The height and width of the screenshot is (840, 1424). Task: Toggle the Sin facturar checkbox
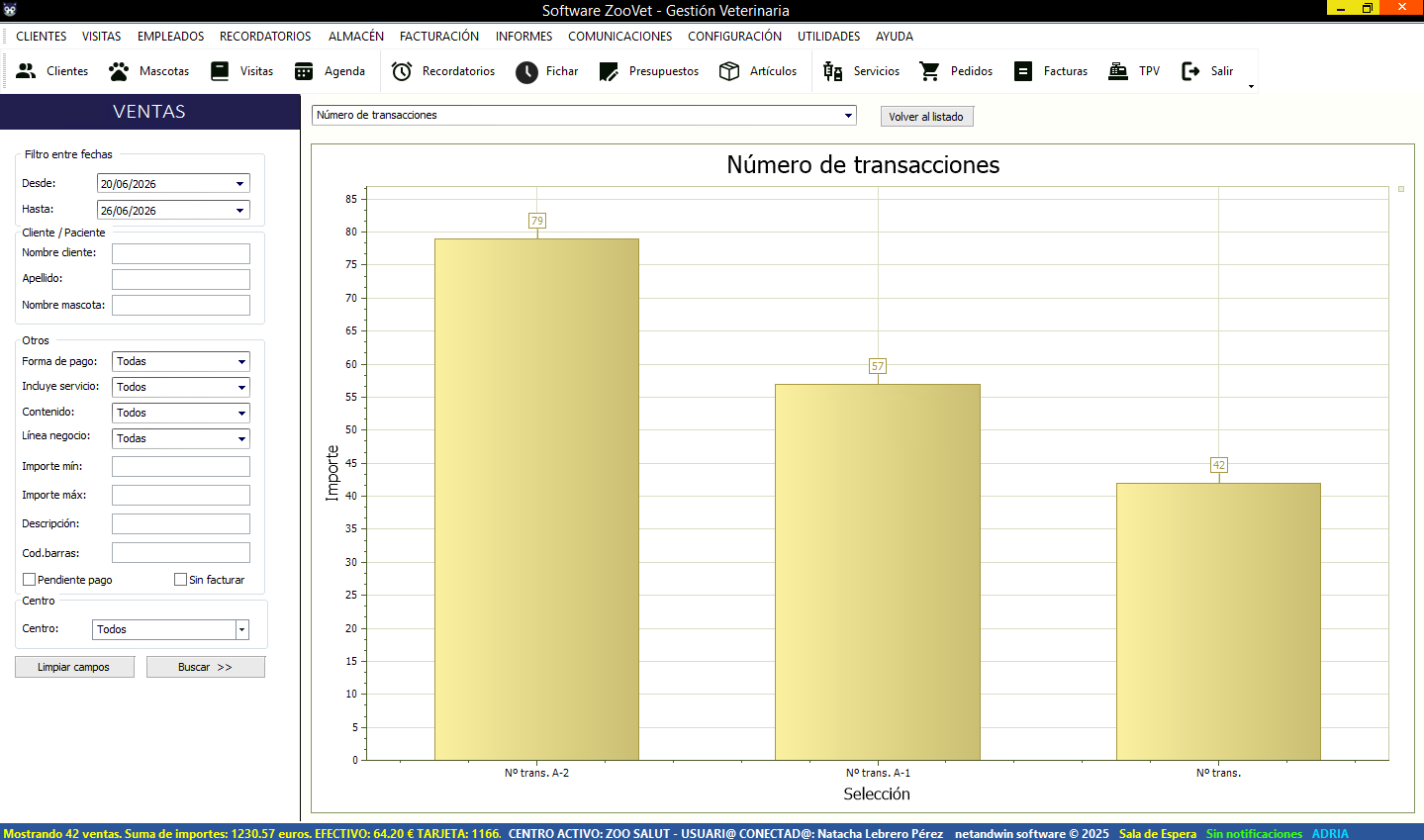(180, 580)
